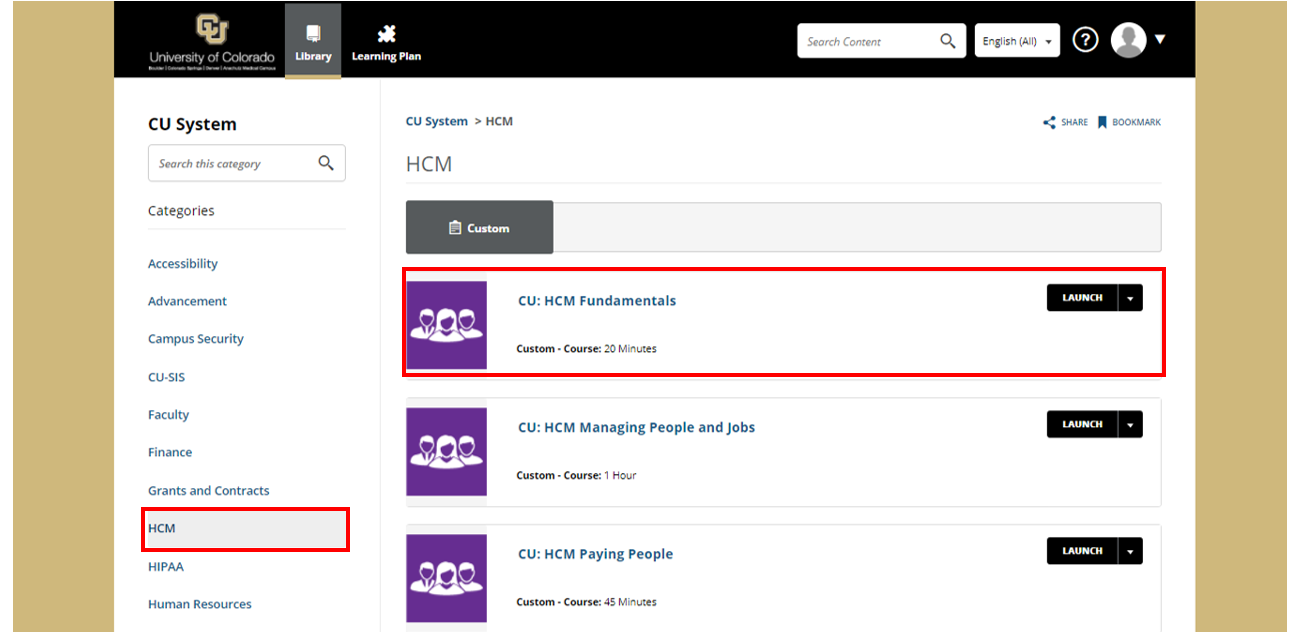Open the HIPAA category
The height and width of the screenshot is (633, 1300).
pos(166,566)
